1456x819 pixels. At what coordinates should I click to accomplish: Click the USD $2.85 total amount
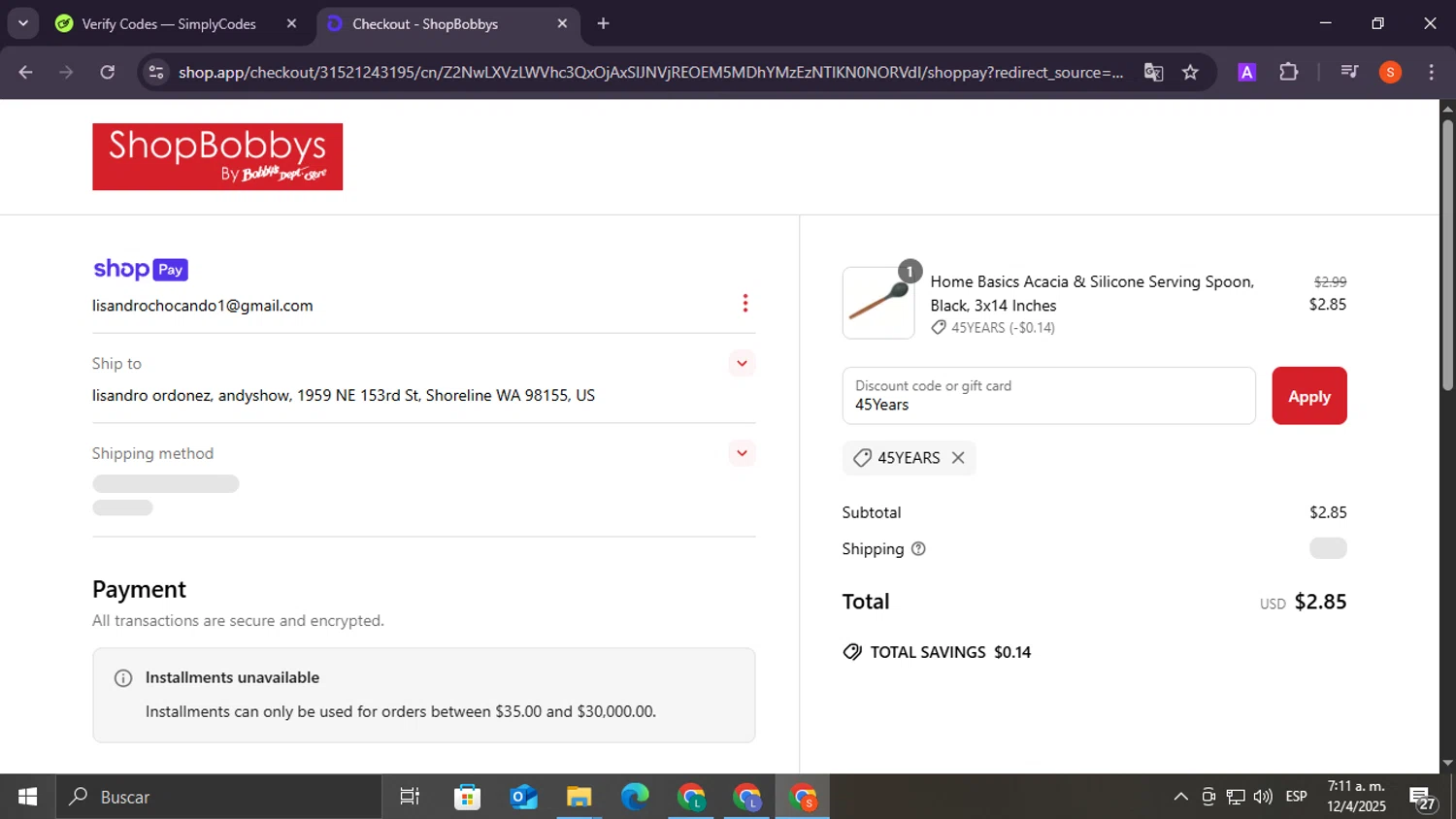pos(1303,602)
